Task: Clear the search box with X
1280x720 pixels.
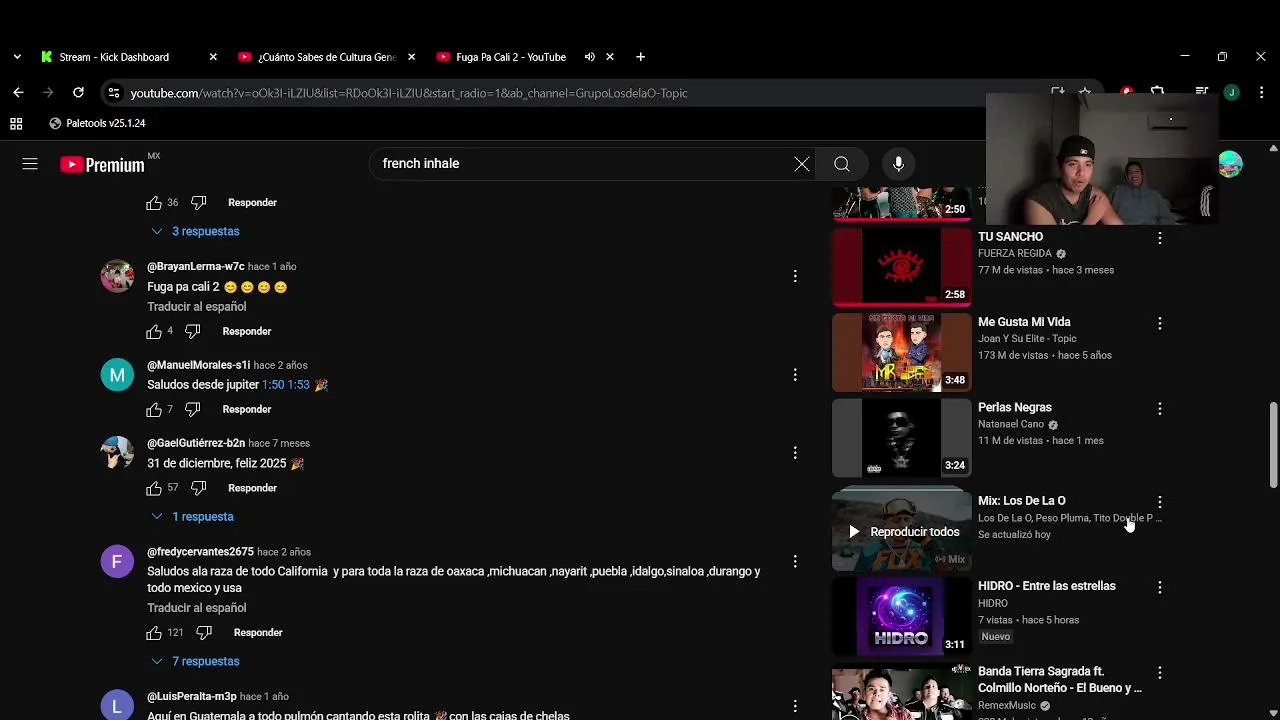Action: 802,164
